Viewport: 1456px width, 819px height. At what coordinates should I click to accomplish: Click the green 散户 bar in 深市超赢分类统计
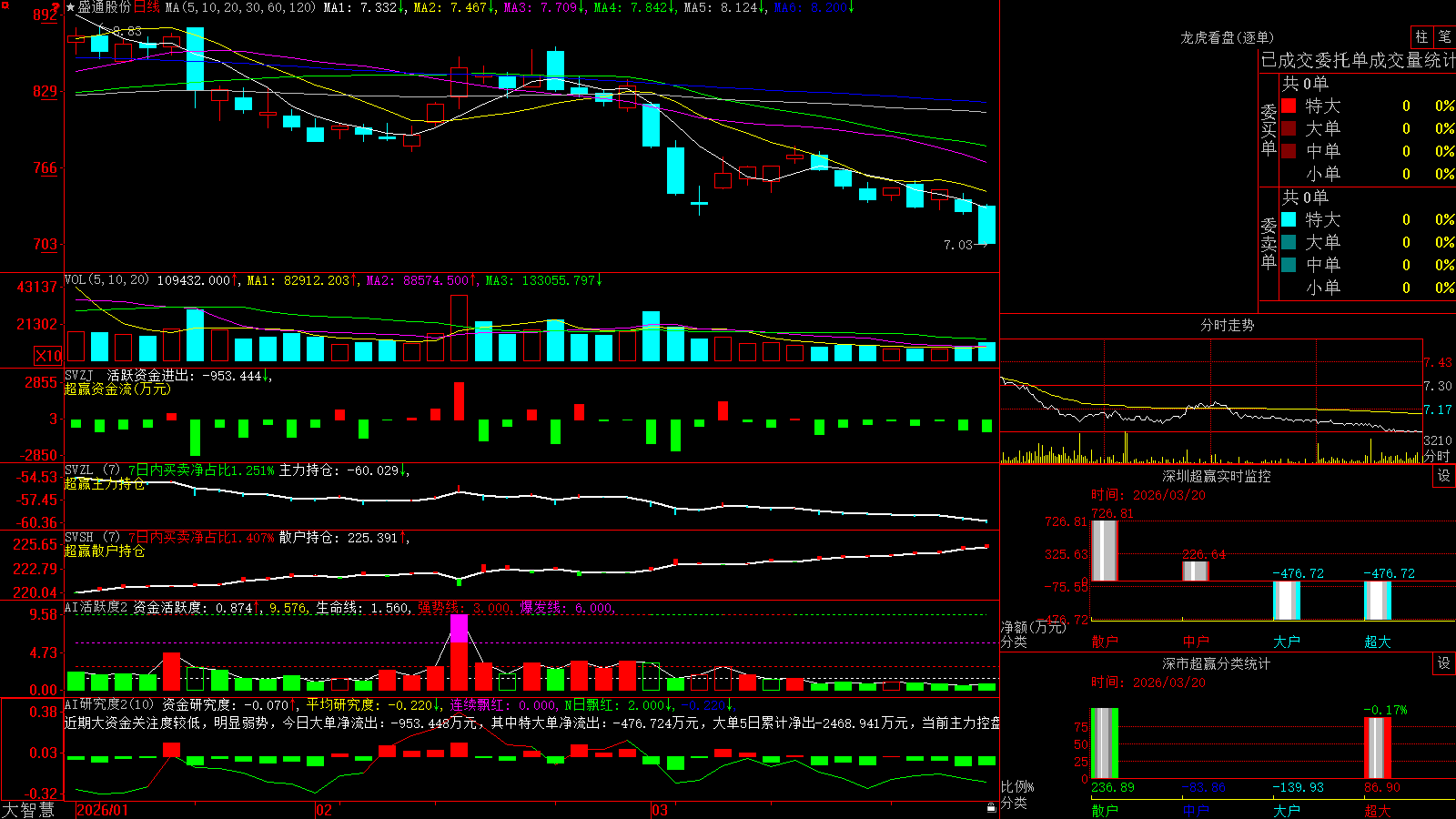click(x=1104, y=743)
